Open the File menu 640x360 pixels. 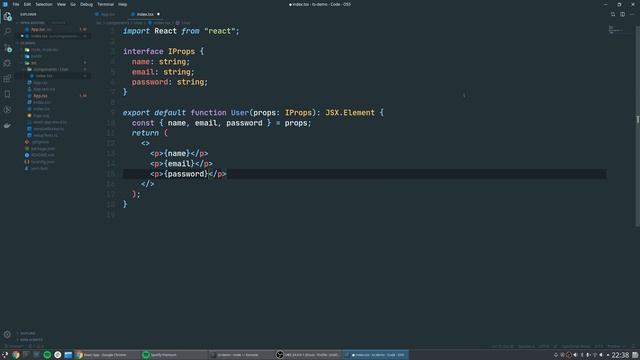(16, 4)
